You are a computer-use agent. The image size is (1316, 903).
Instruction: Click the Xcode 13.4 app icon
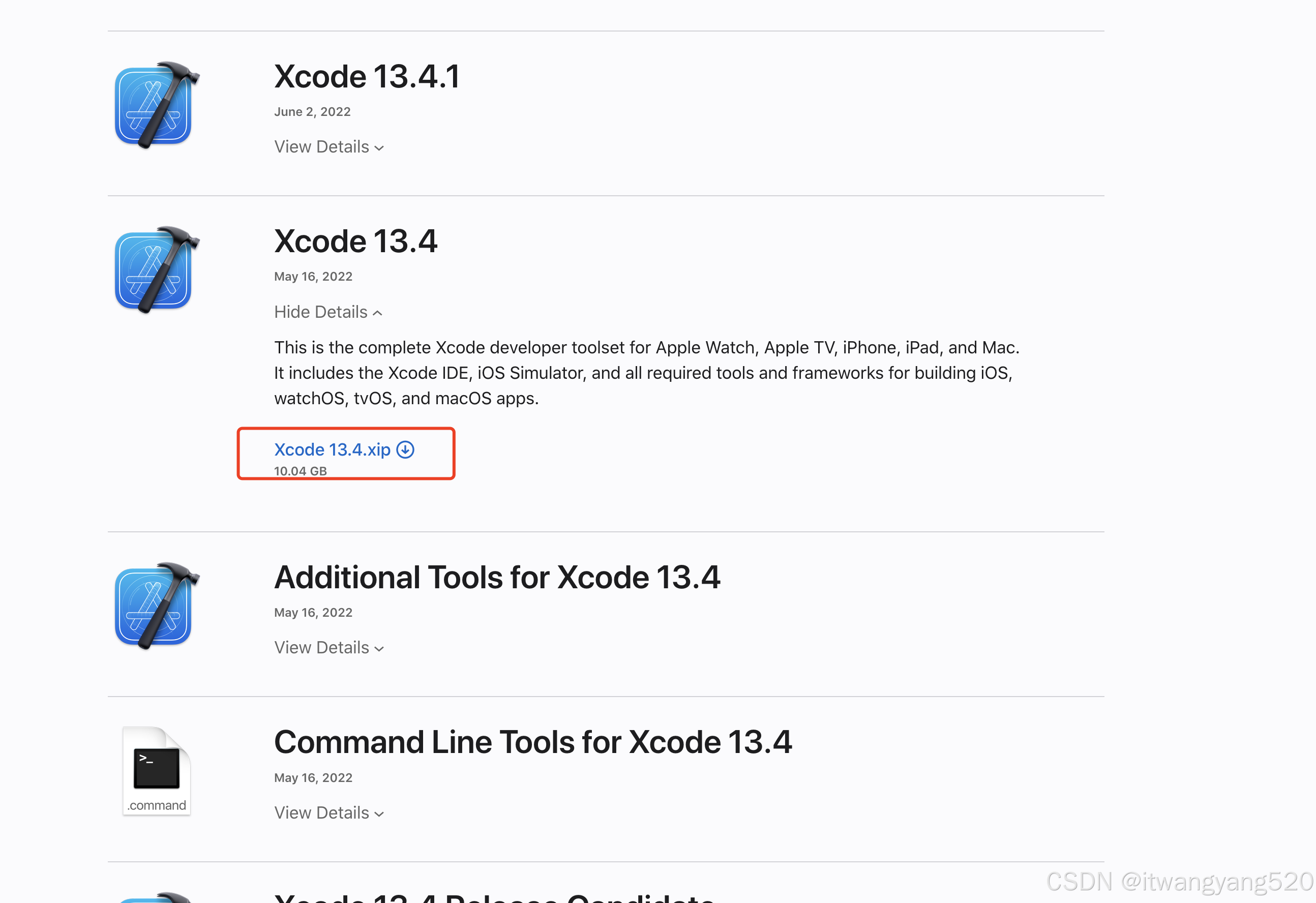point(157,269)
